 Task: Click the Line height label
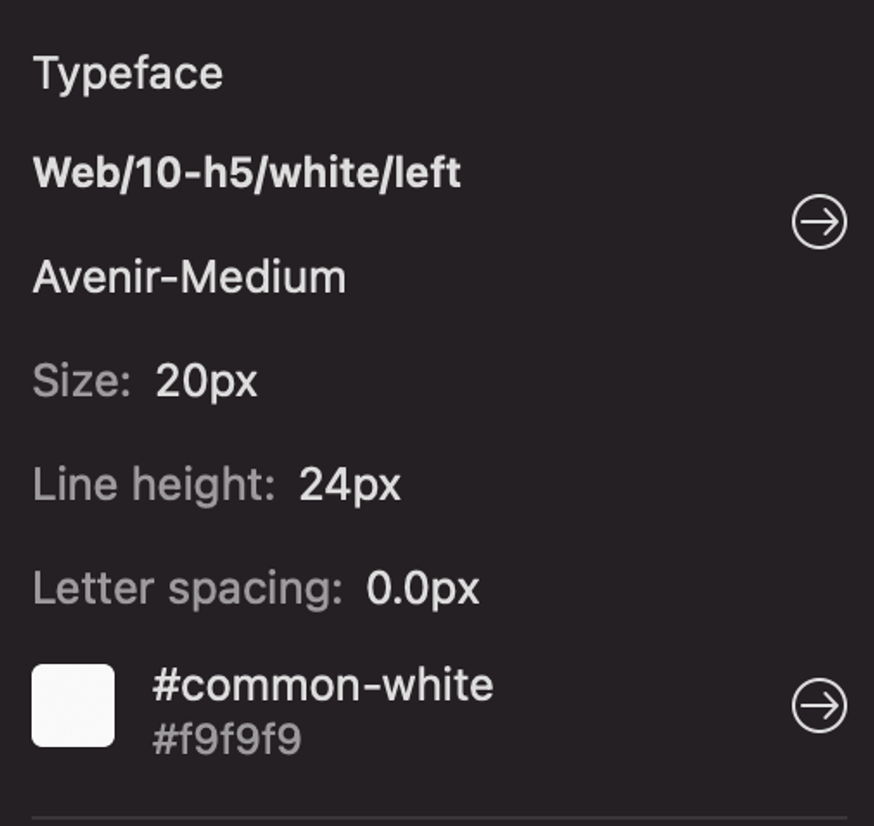(154, 485)
